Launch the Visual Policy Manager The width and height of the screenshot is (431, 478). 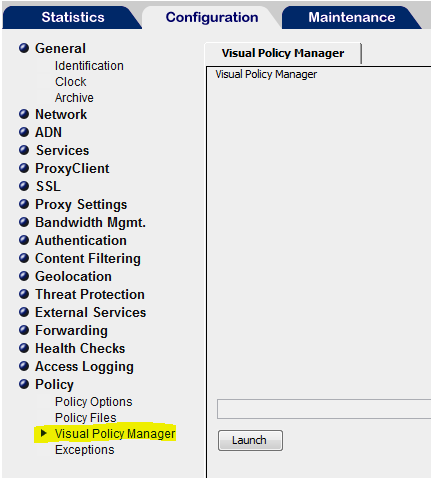(x=250, y=440)
